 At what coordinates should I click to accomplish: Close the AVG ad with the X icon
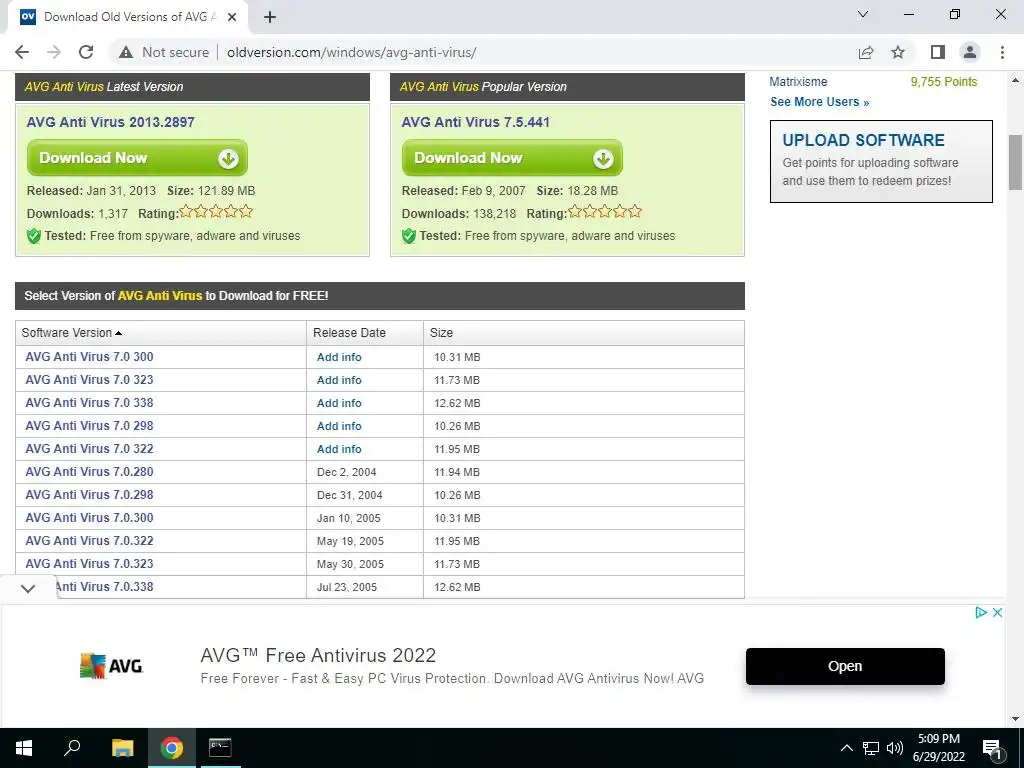(x=997, y=613)
